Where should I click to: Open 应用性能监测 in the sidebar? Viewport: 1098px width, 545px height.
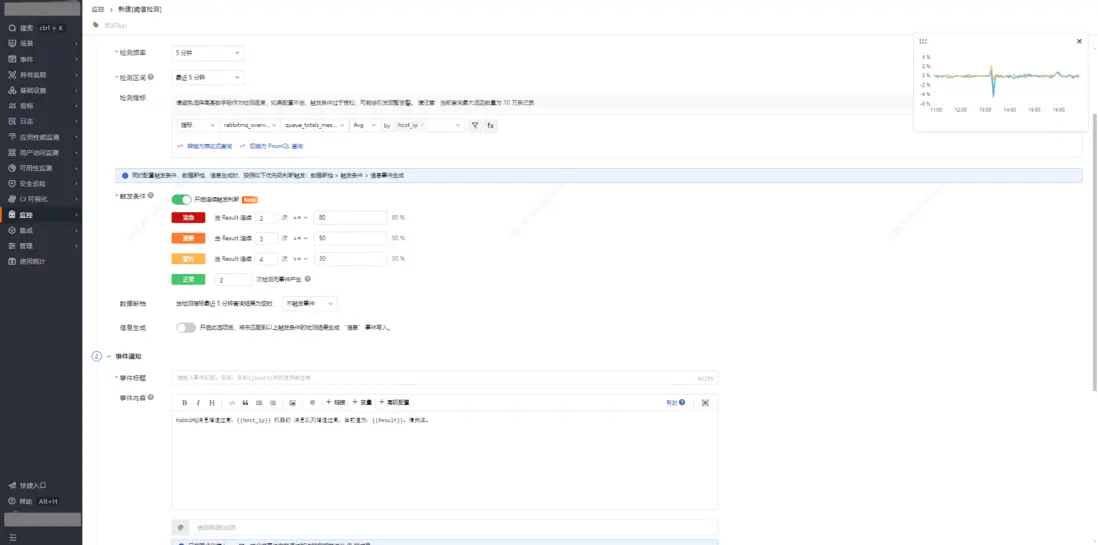(x=41, y=137)
